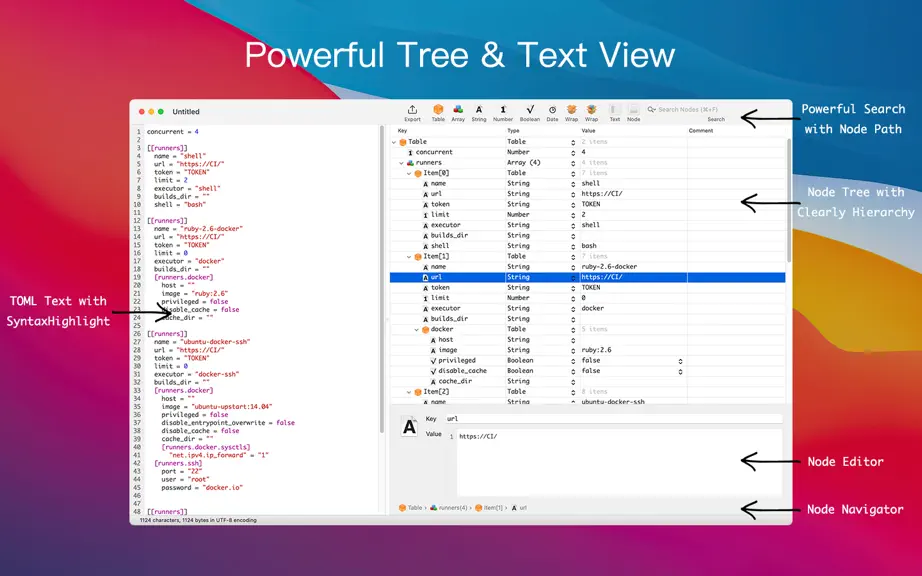922x576 pixels.
Task: Add an Array node from toolbar
Action: (x=458, y=112)
